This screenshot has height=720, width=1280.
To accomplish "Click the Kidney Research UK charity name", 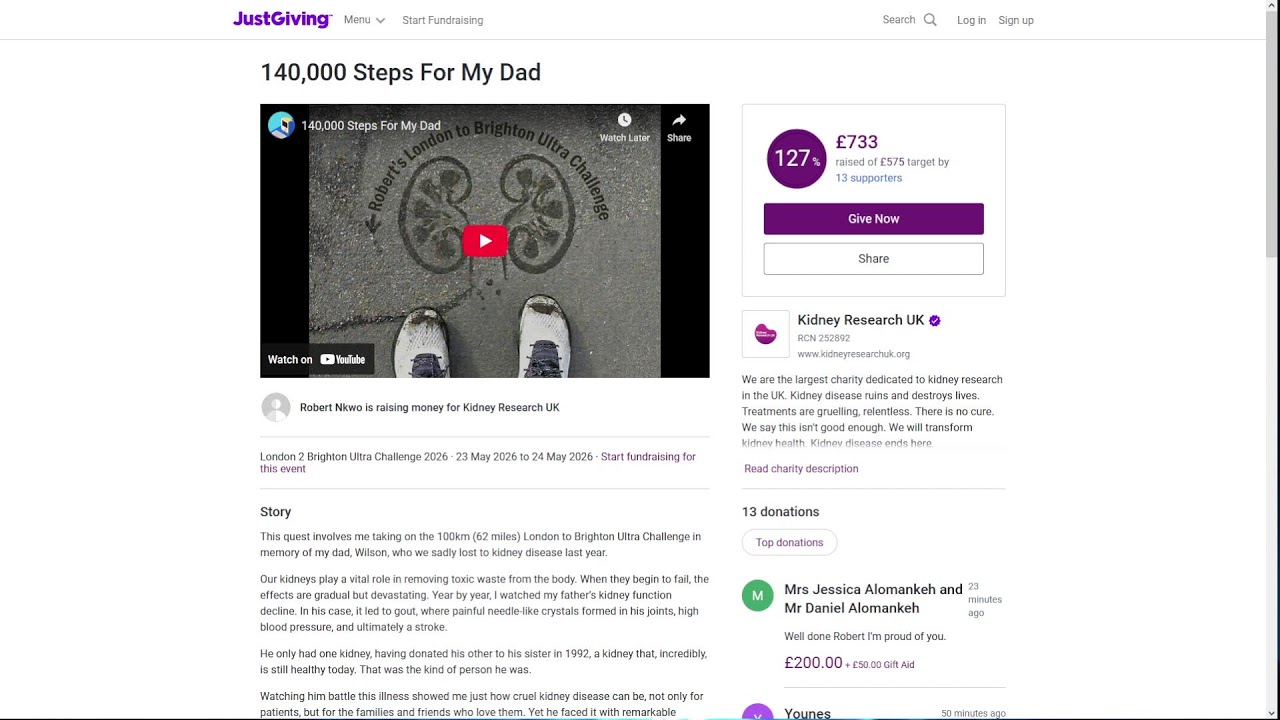I will [861, 320].
